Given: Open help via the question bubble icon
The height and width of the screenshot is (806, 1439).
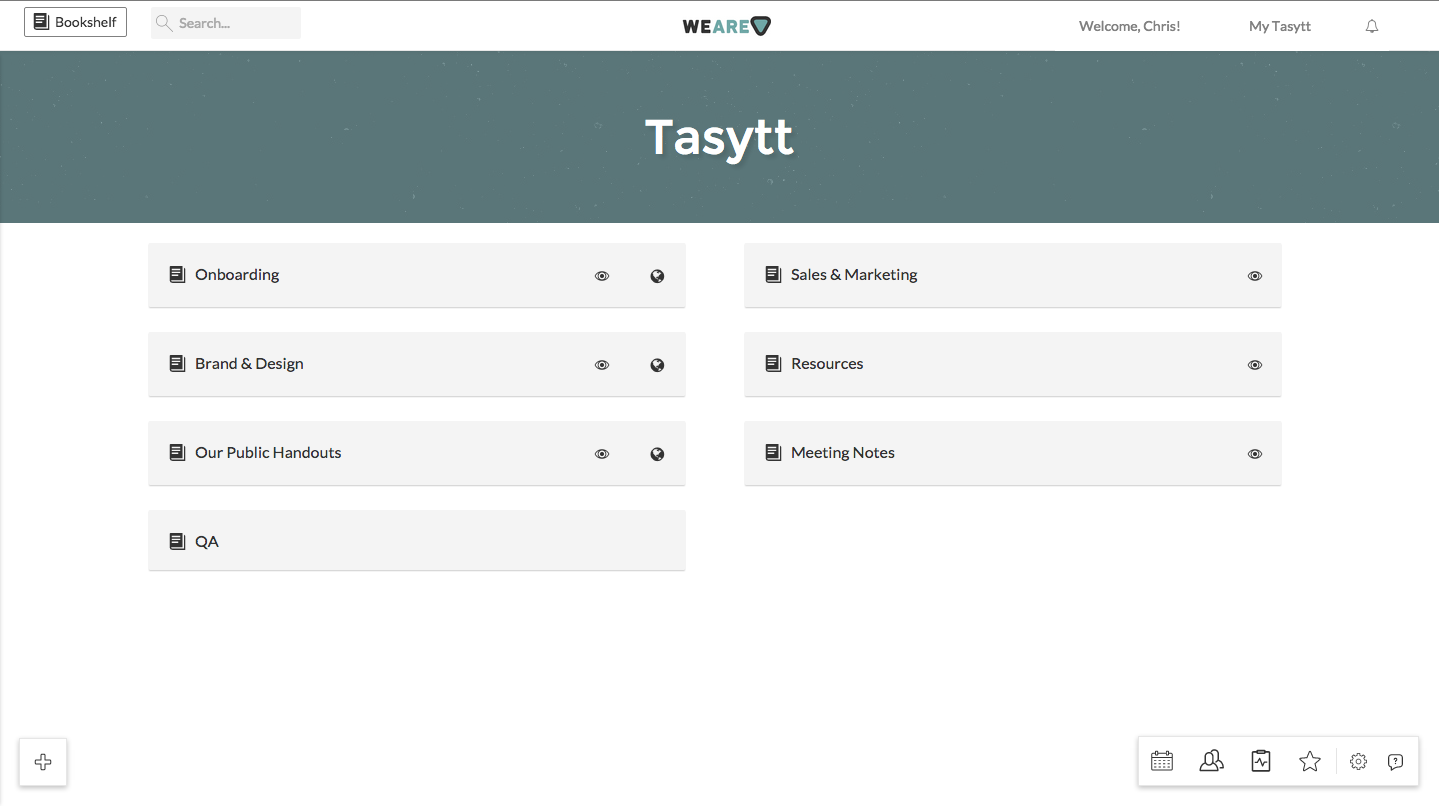Looking at the screenshot, I should pos(1395,761).
